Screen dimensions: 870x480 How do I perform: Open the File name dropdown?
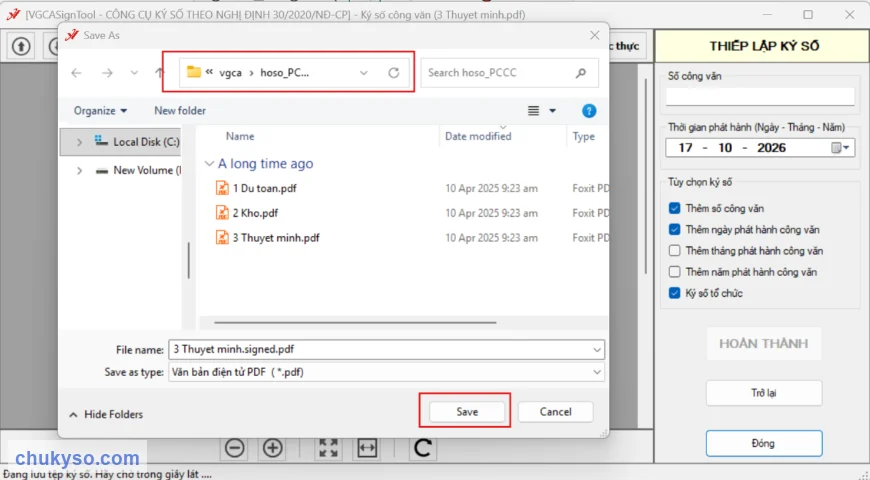click(x=597, y=350)
